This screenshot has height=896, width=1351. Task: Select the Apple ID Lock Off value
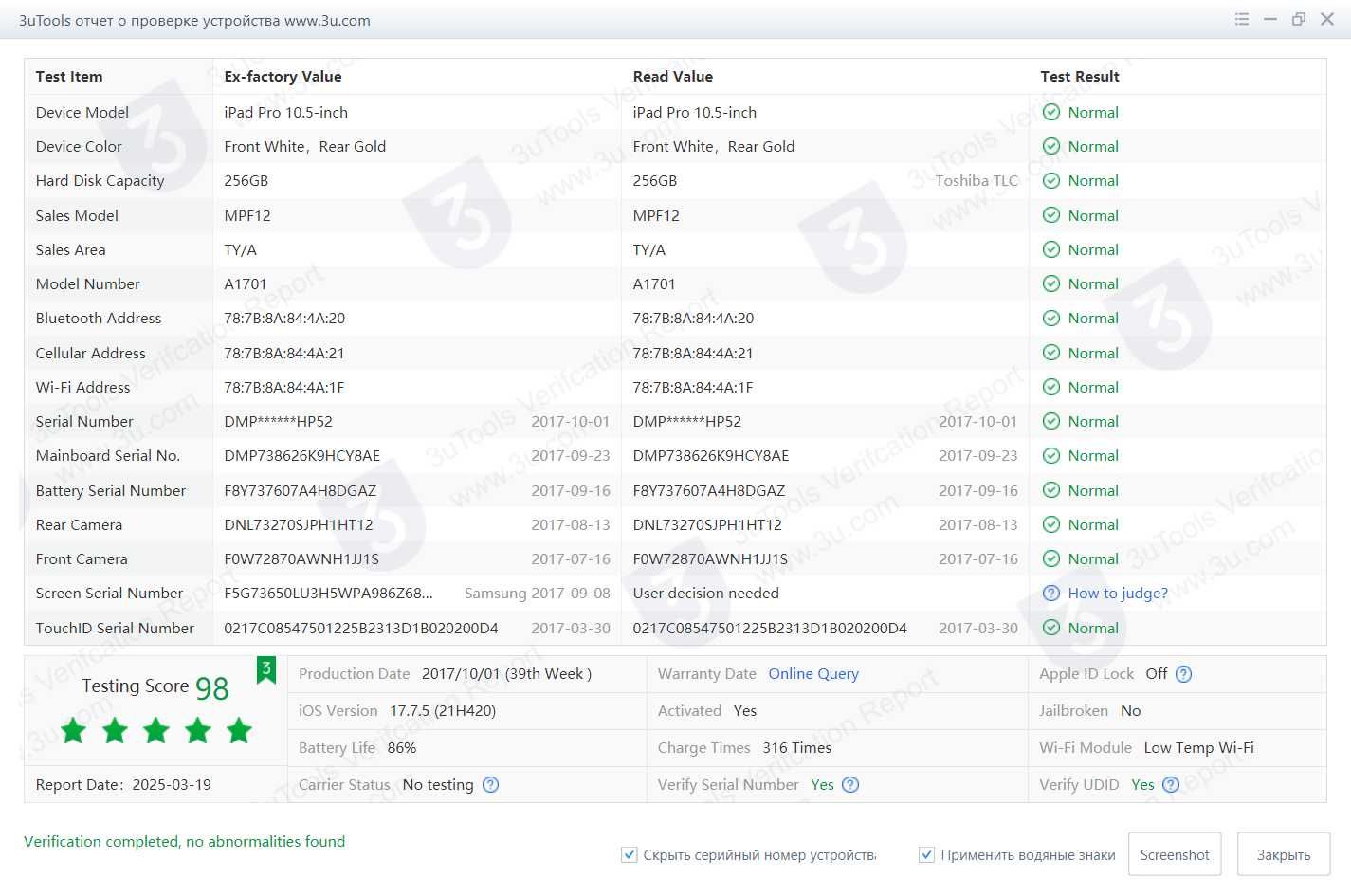tap(1157, 674)
